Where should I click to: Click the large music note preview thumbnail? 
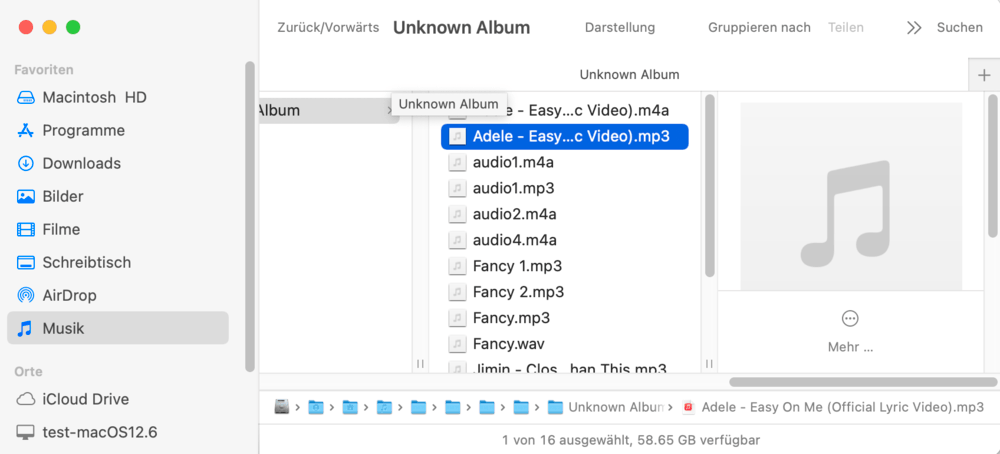tap(850, 196)
